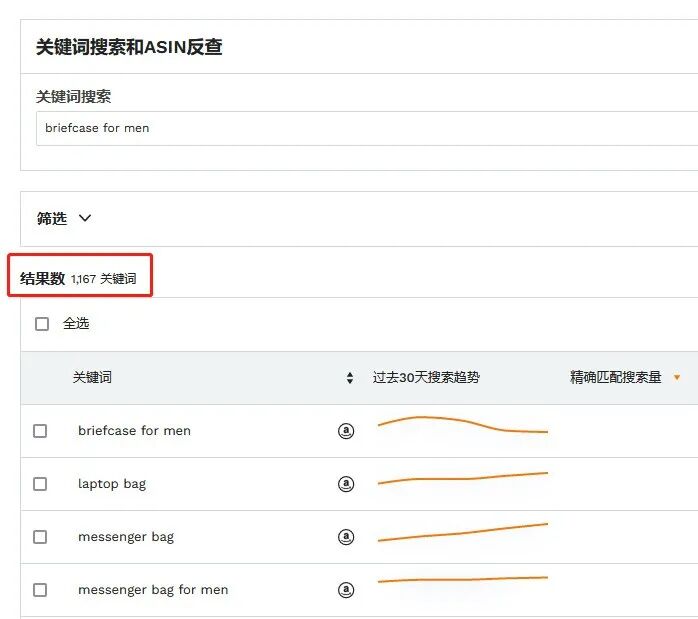Click keyword text laptop bag
Viewport: 698px width, 619px height.
click(x=112, y=484)
